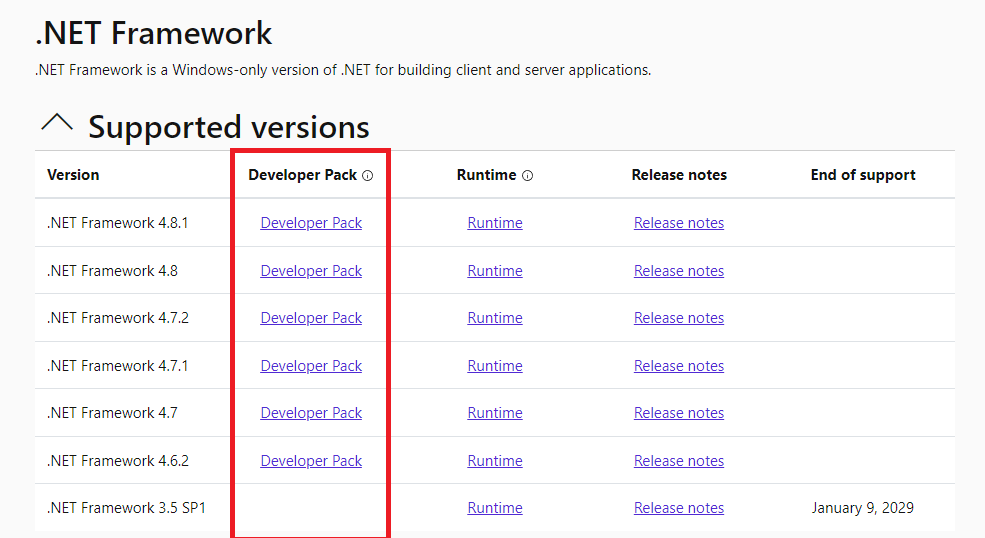
Task: Click the Developer Pack column header text
Action: pos(303,175)
